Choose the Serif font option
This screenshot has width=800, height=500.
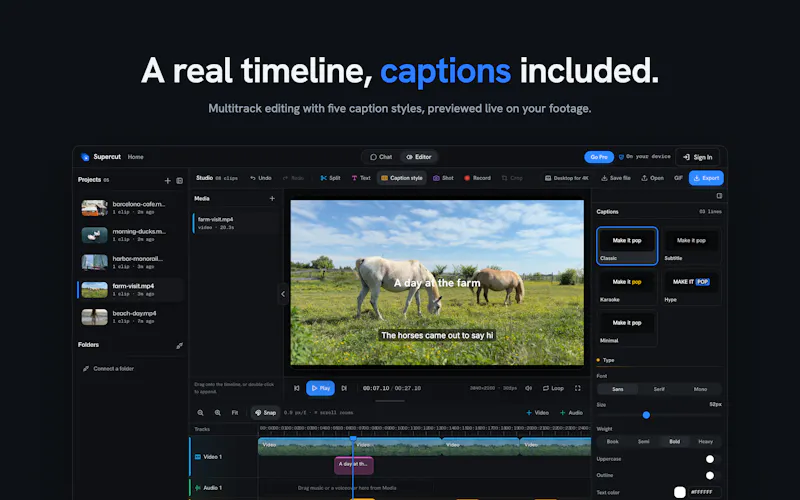click(x=659, y=389)
